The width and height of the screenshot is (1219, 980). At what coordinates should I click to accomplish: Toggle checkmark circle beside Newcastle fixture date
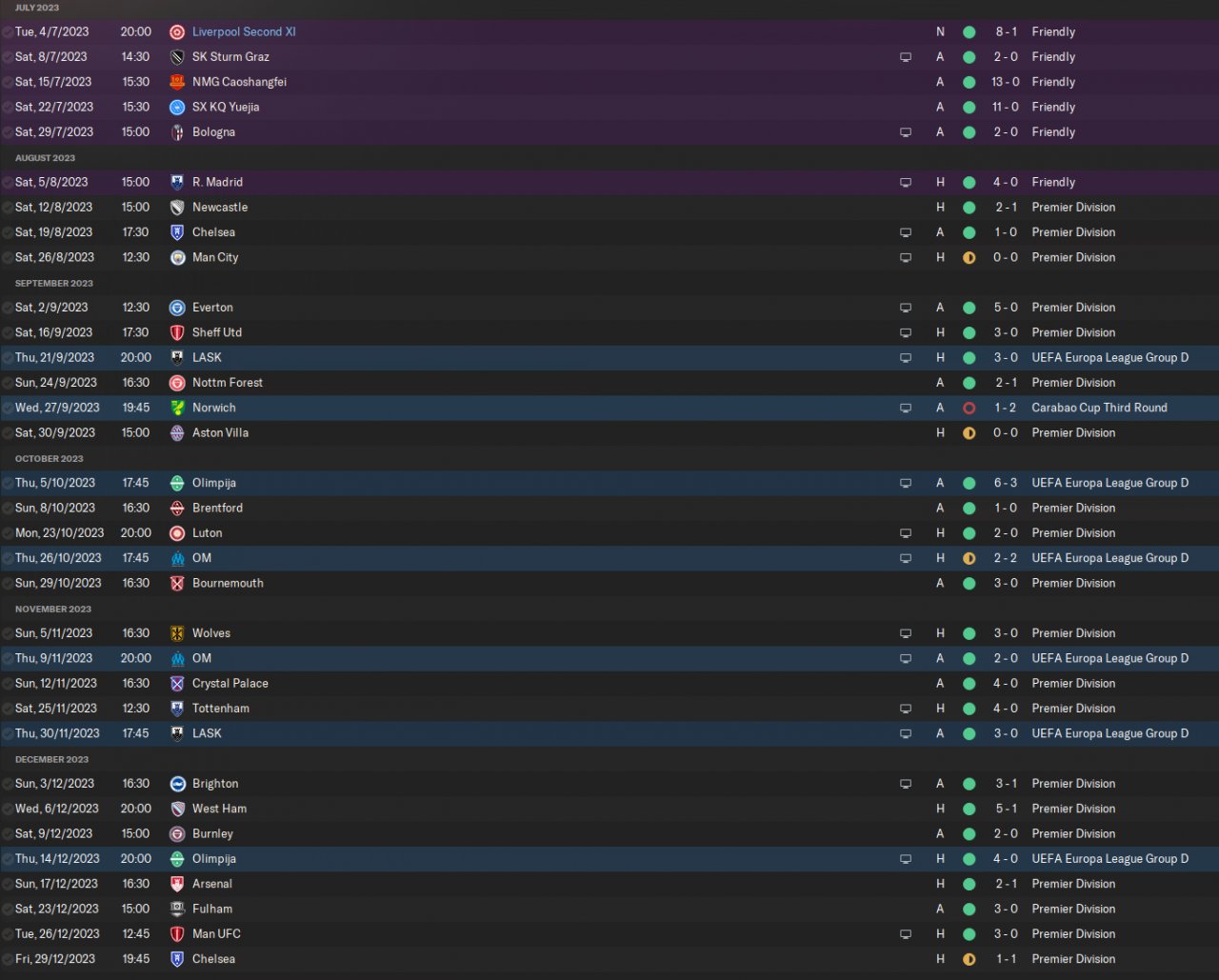tap(8, 208)
